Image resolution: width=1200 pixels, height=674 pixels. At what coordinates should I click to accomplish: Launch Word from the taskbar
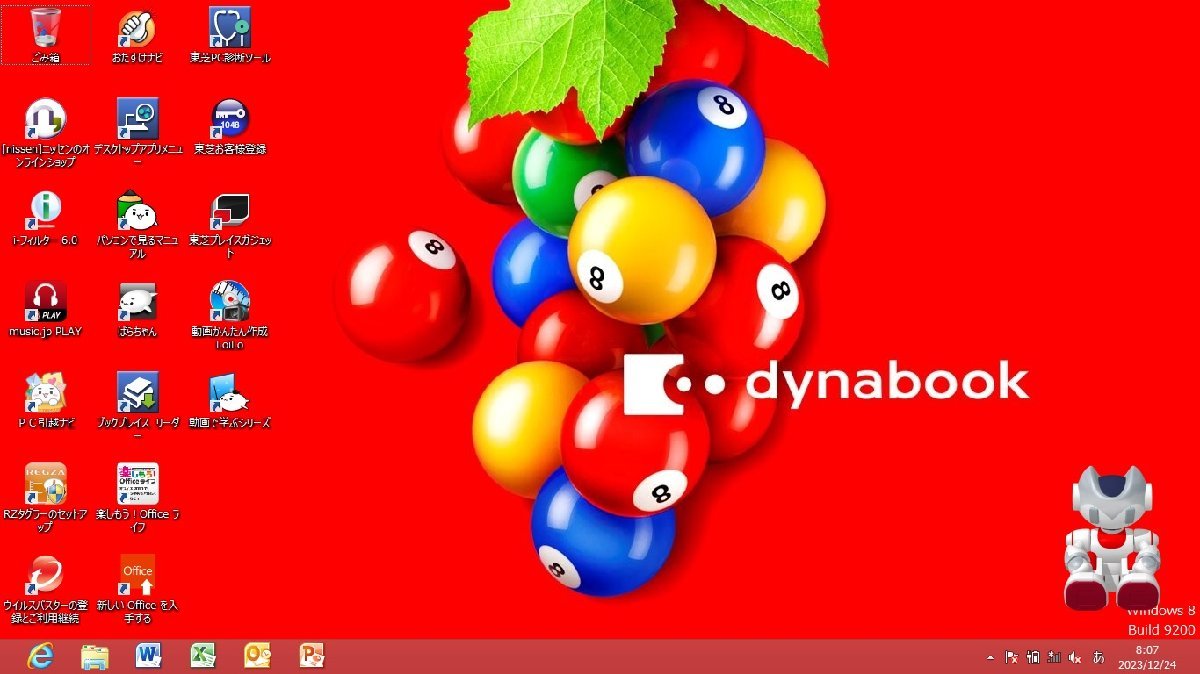pos(149,656)
